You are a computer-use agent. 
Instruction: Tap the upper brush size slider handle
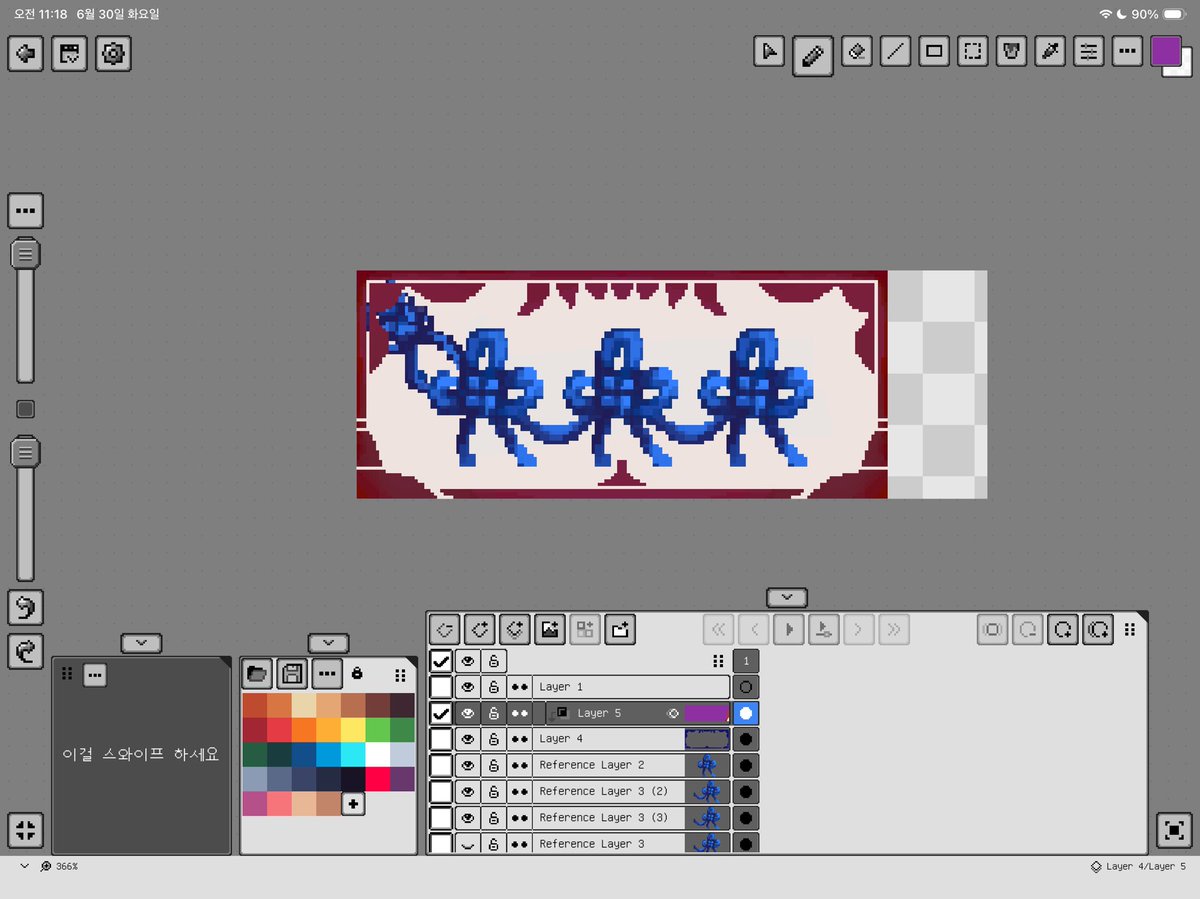[x=26, y=254]
